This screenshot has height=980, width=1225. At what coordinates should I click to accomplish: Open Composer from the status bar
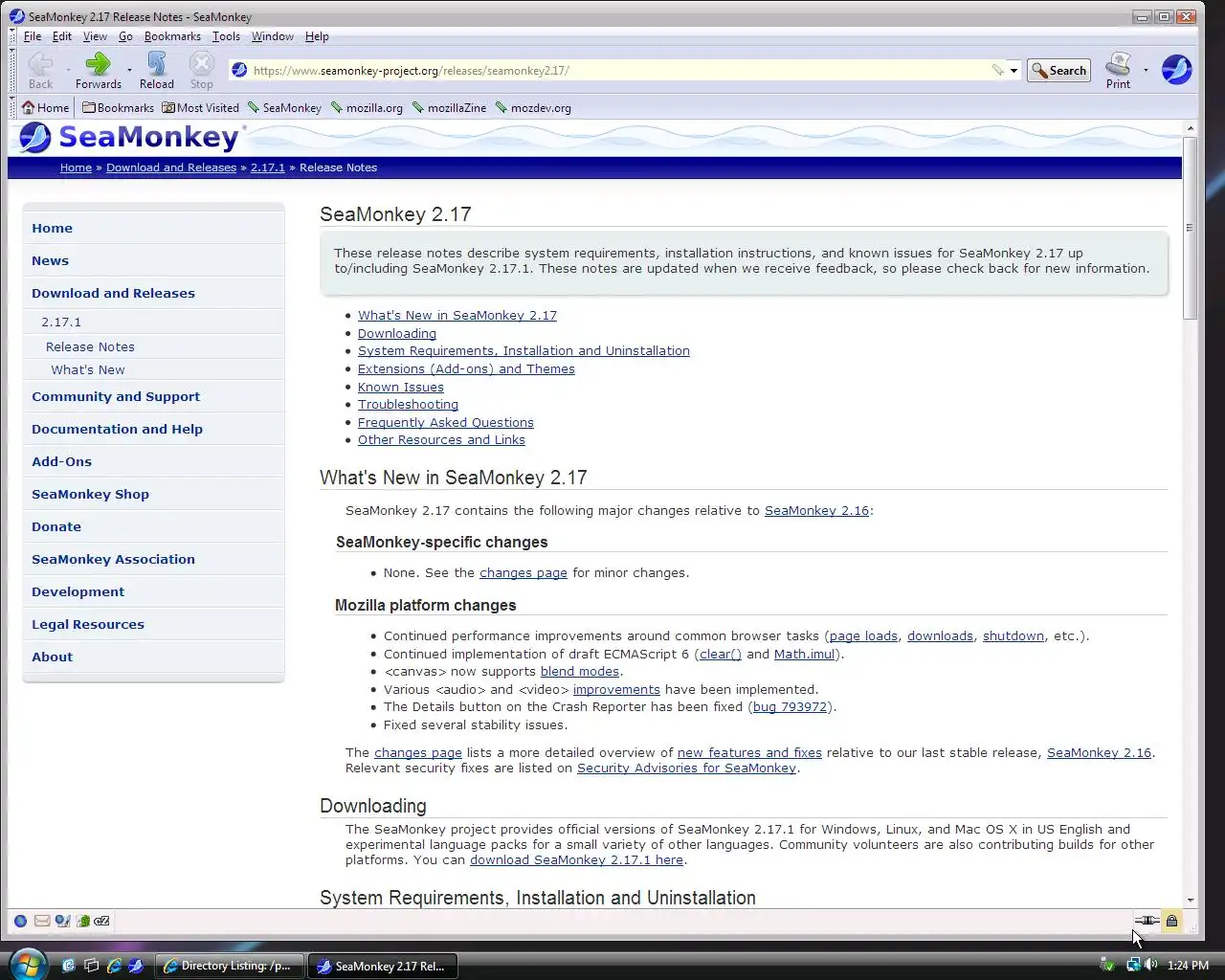(62, 921)
